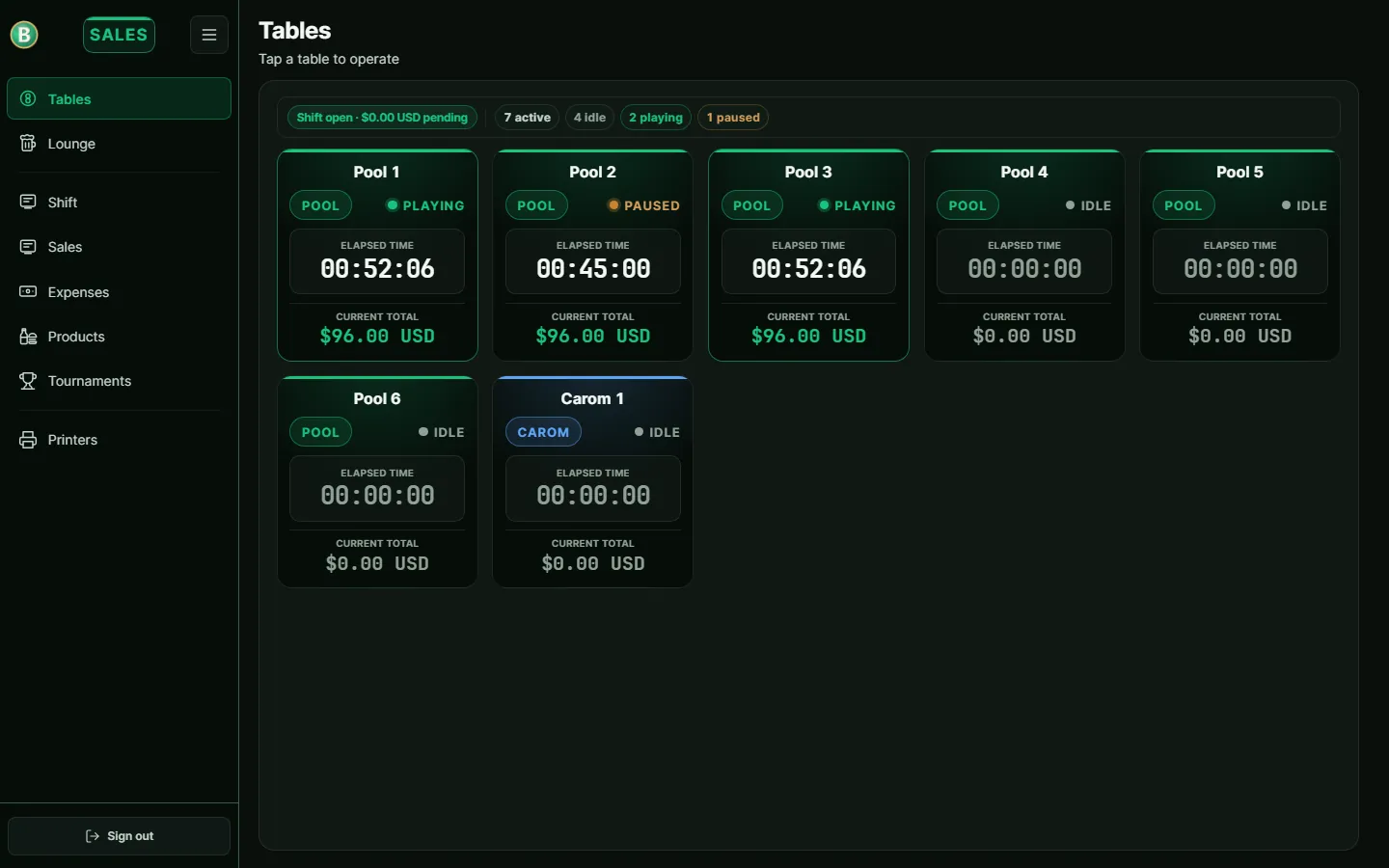Click the green B logo icon

click(x=24, y=35)
